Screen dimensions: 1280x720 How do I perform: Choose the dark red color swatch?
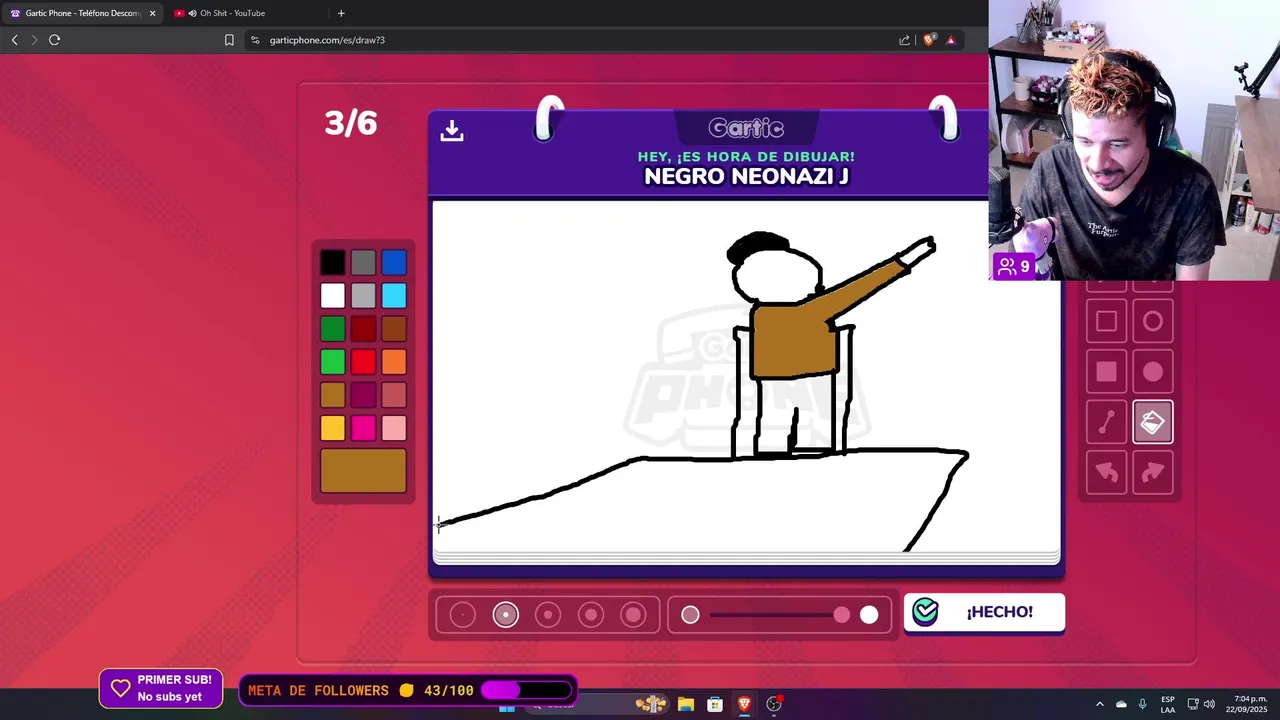click(x=363, y=329)
